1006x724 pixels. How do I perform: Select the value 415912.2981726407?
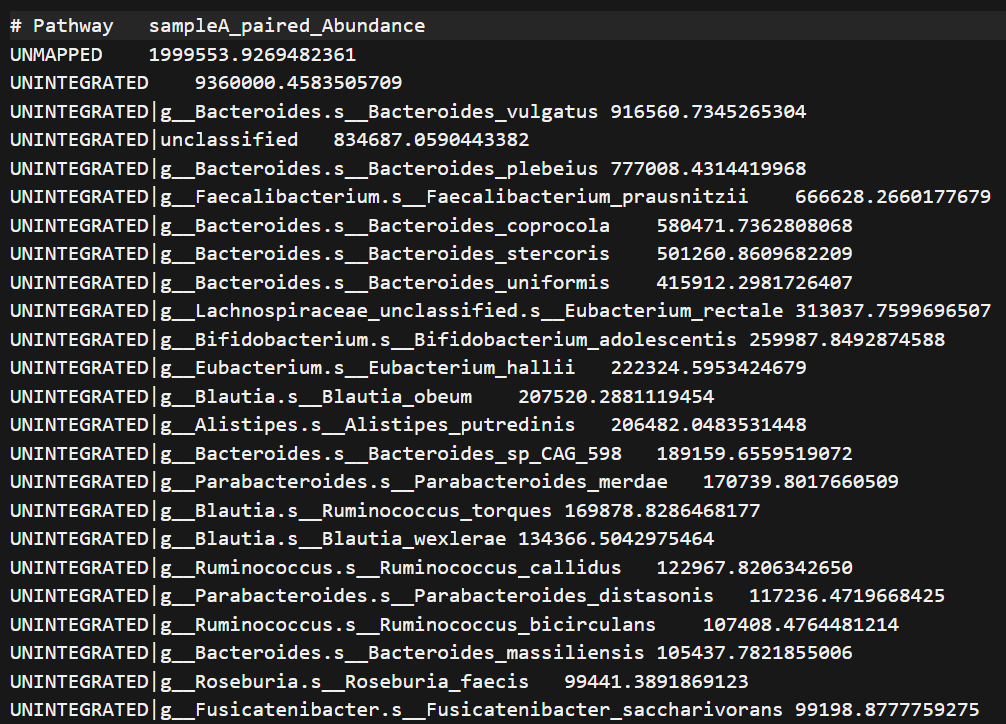[754, 283]
